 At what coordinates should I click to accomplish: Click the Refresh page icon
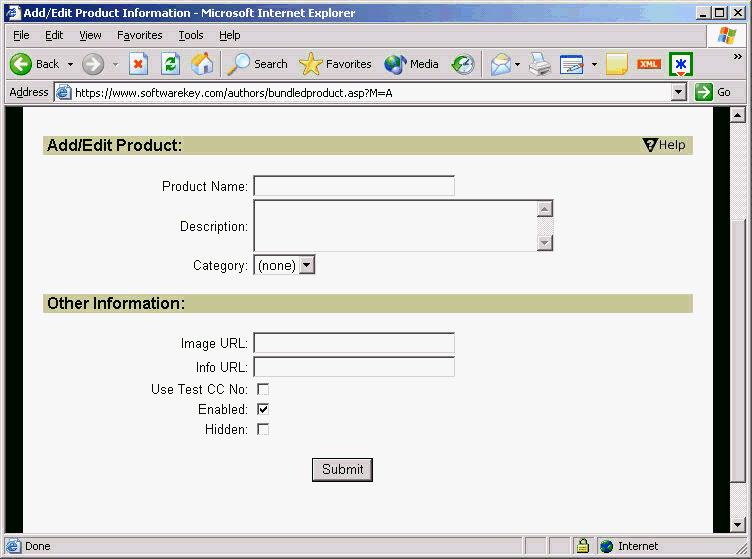170,64
